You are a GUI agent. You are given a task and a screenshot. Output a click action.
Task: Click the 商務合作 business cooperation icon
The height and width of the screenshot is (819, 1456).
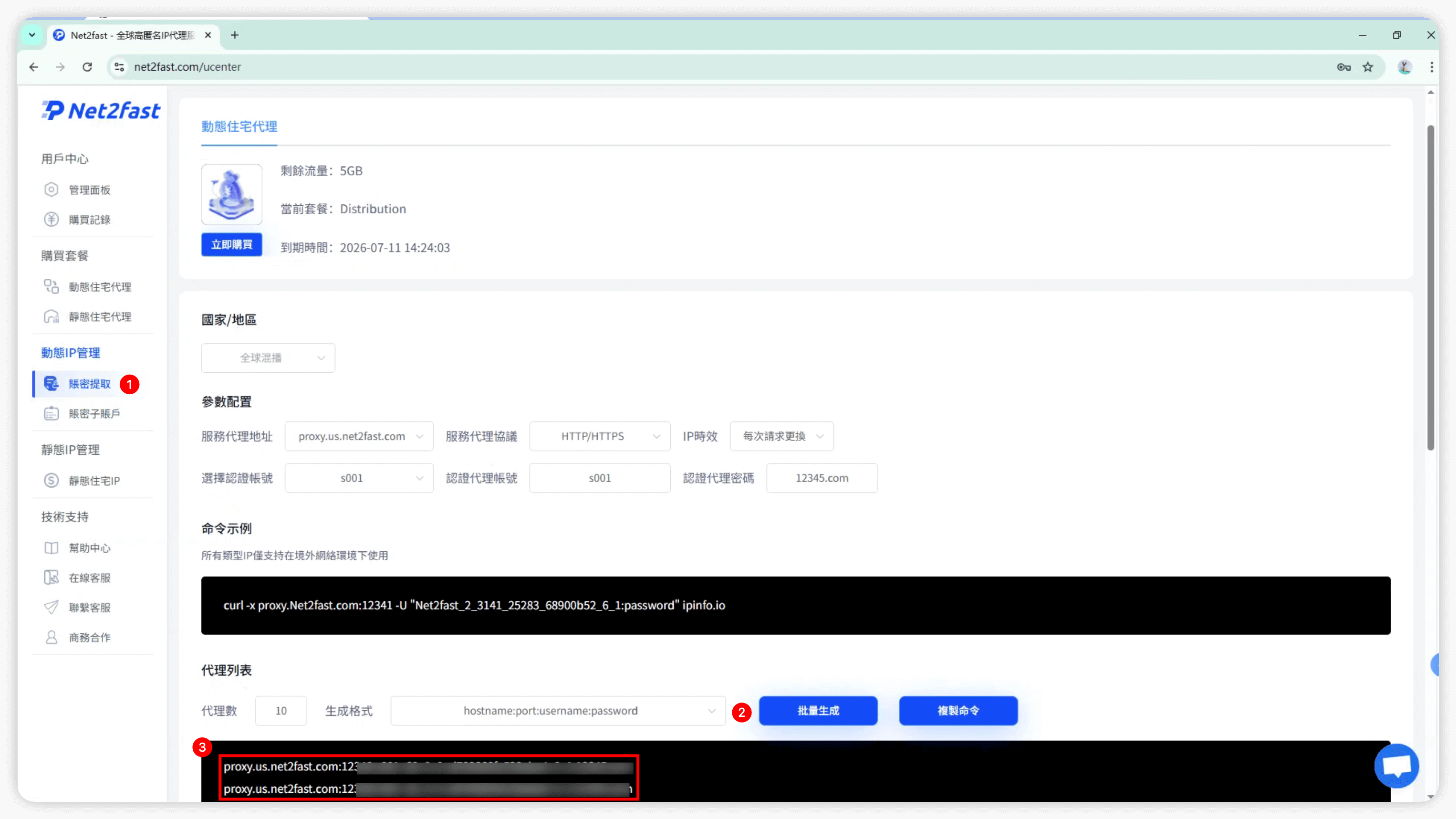click(x=52, y=638)
